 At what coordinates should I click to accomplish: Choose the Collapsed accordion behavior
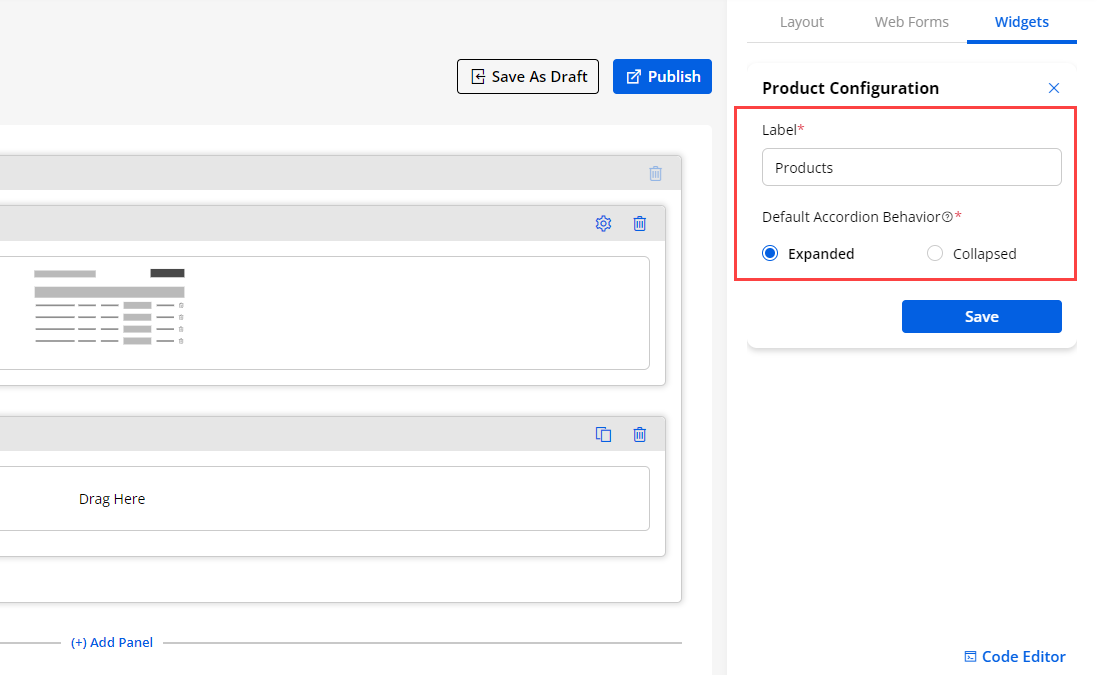[935, 254]
